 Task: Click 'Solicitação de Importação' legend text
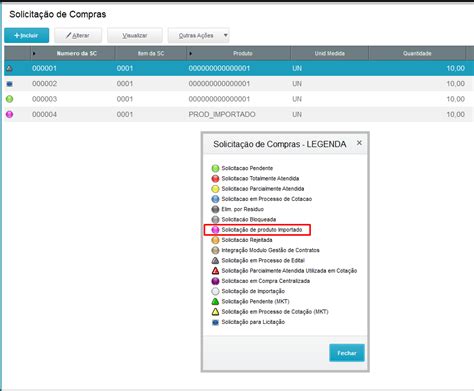(x=253, y=291)
